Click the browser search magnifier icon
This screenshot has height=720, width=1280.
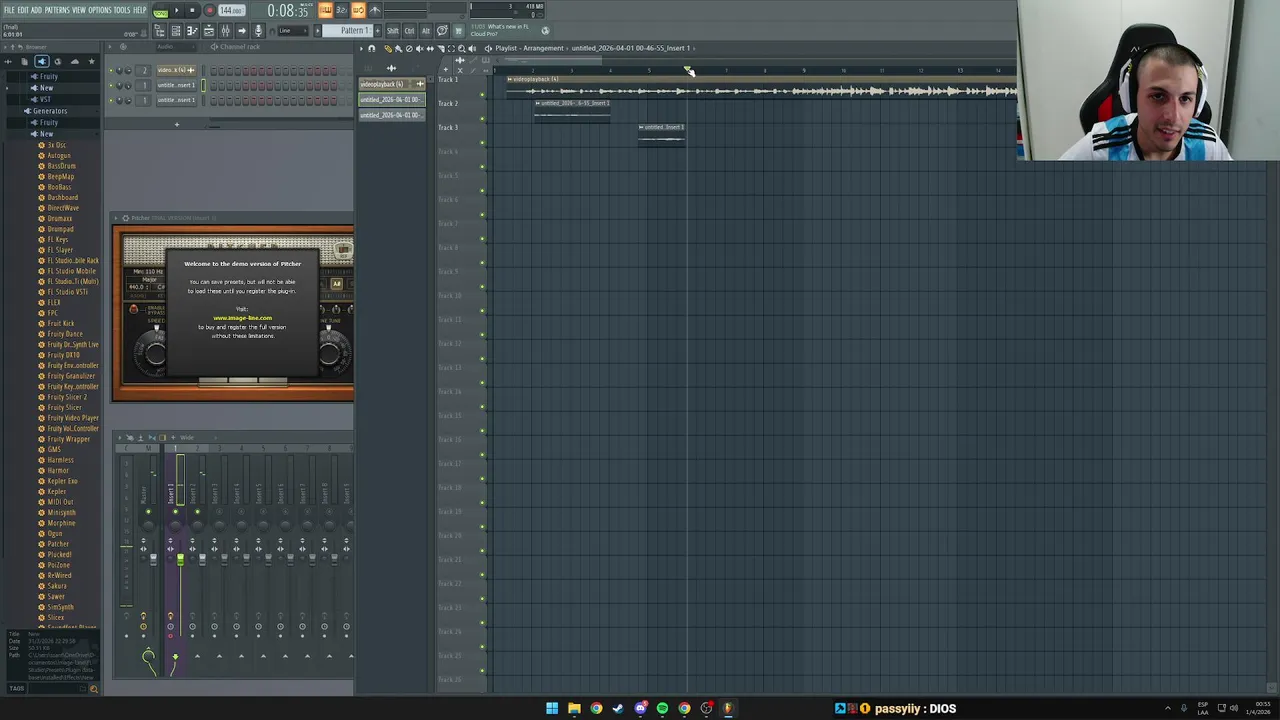[x=94, y=688]
